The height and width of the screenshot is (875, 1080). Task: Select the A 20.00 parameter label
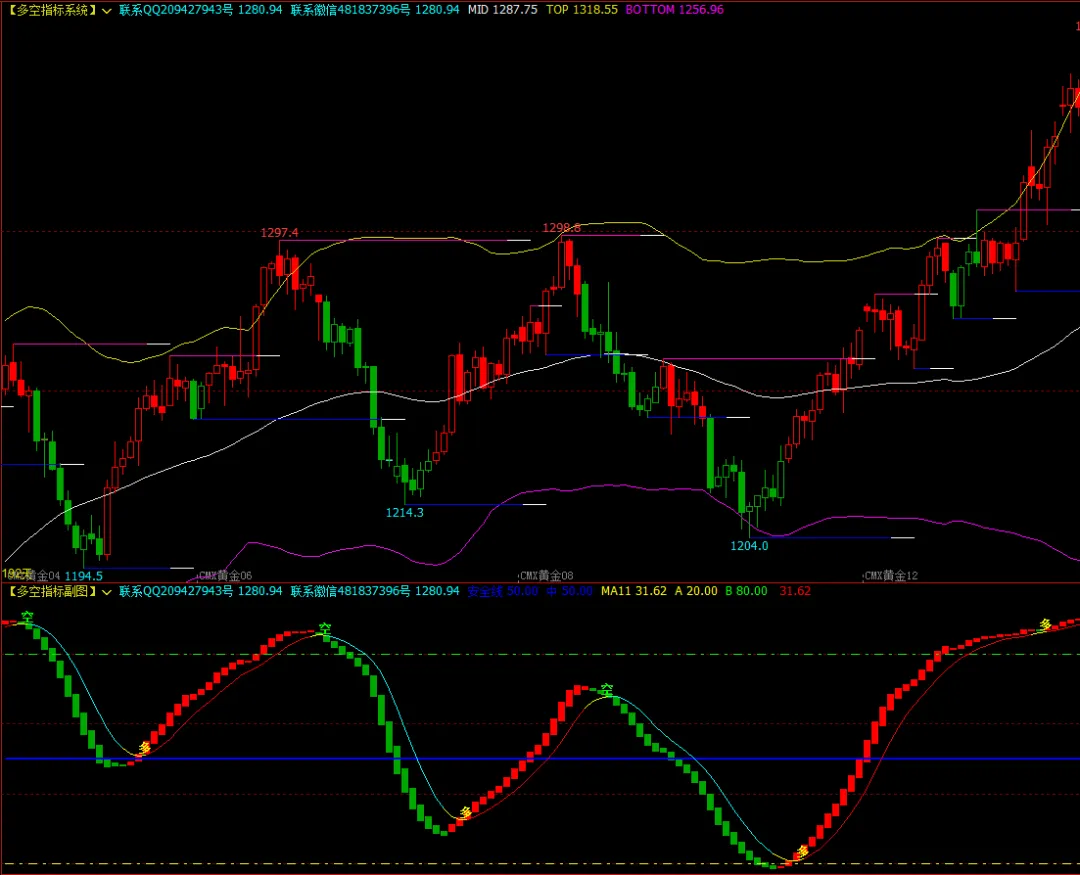tap(696, 591)
